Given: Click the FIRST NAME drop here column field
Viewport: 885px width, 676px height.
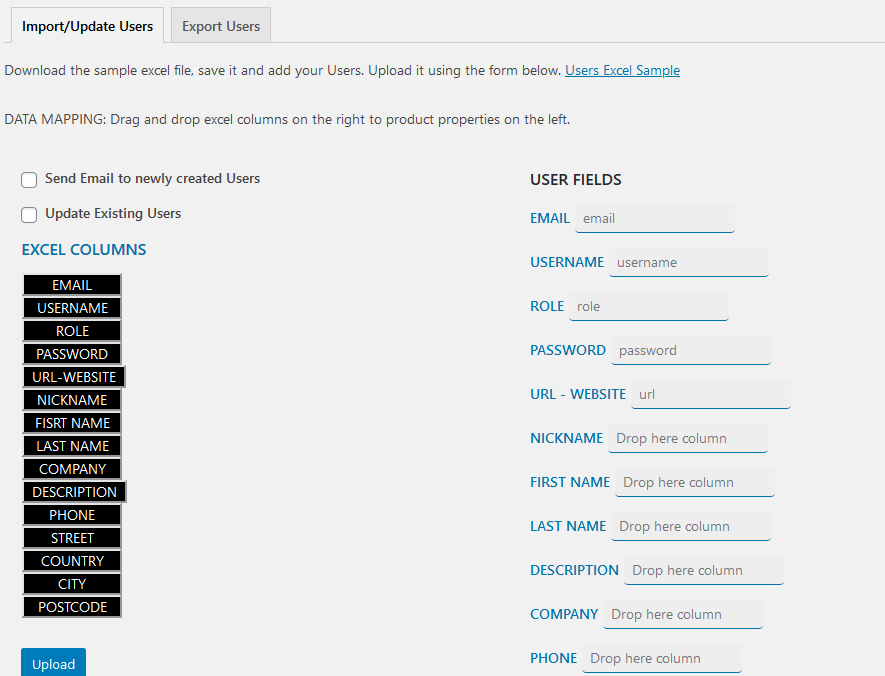Looking at the screenshot, I should pyautogui.click(x=694, y=482).
